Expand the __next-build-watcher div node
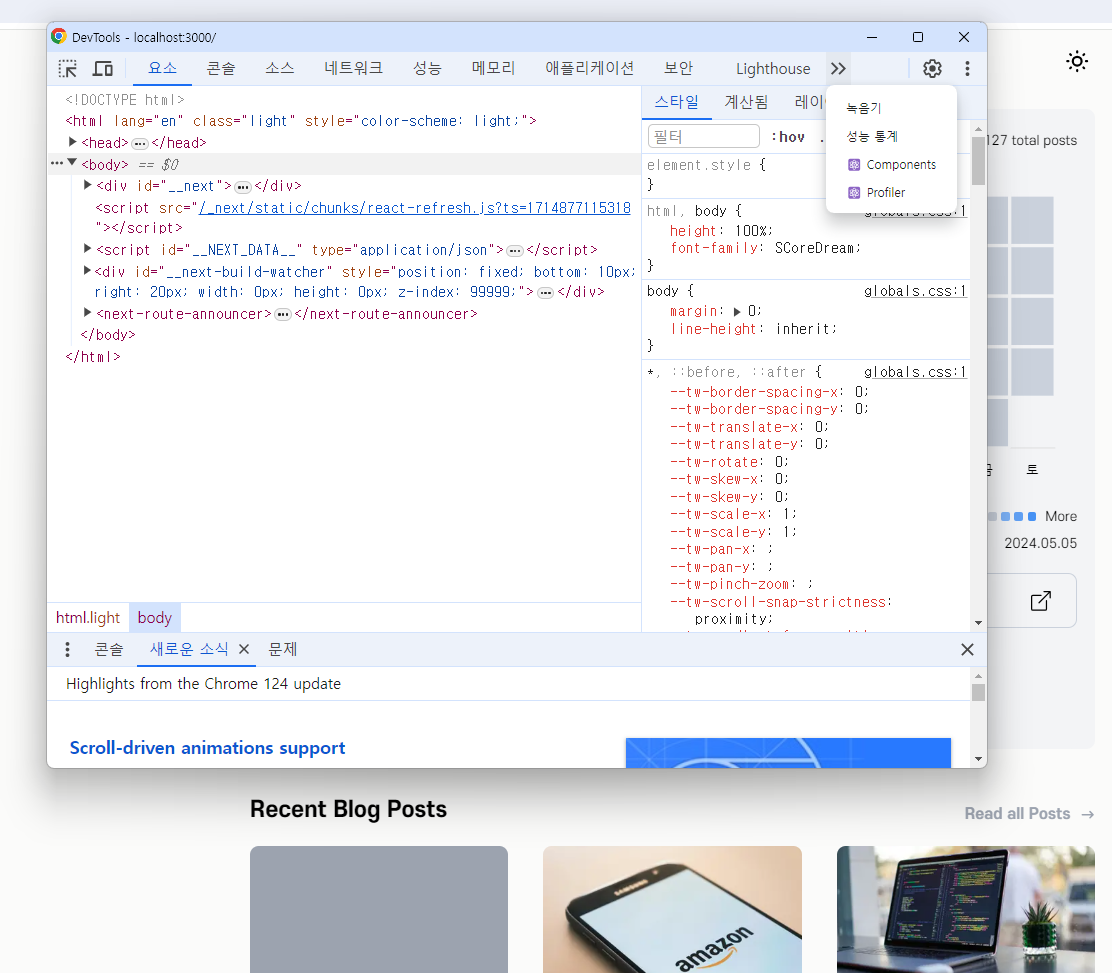This screenshot has height=973, width=1112. (x=87, y=271)
